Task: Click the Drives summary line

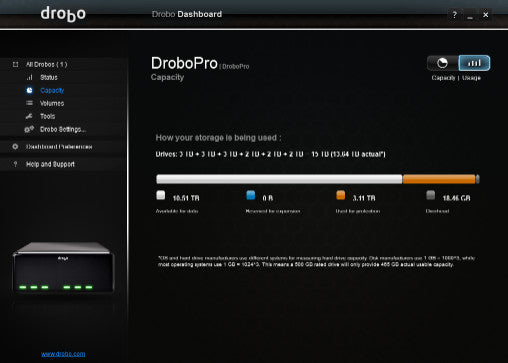Action: 270,154
